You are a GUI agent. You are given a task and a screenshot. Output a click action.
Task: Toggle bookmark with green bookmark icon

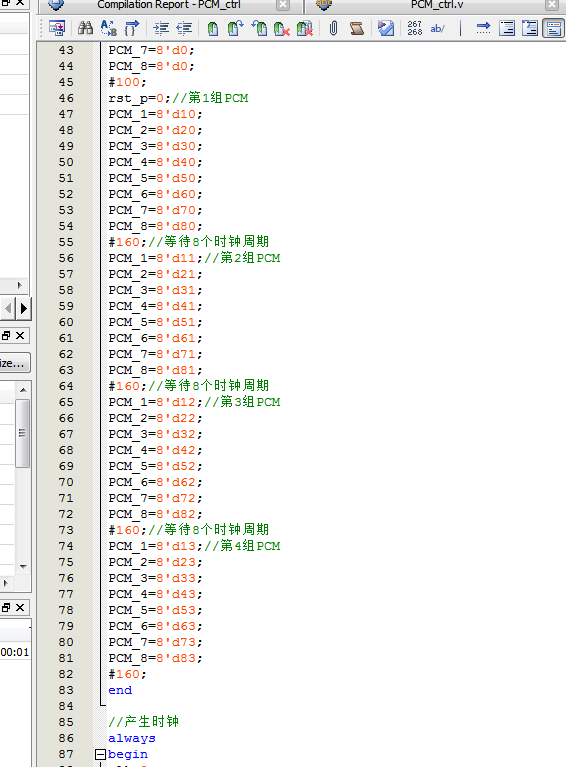tap(213, 28)
